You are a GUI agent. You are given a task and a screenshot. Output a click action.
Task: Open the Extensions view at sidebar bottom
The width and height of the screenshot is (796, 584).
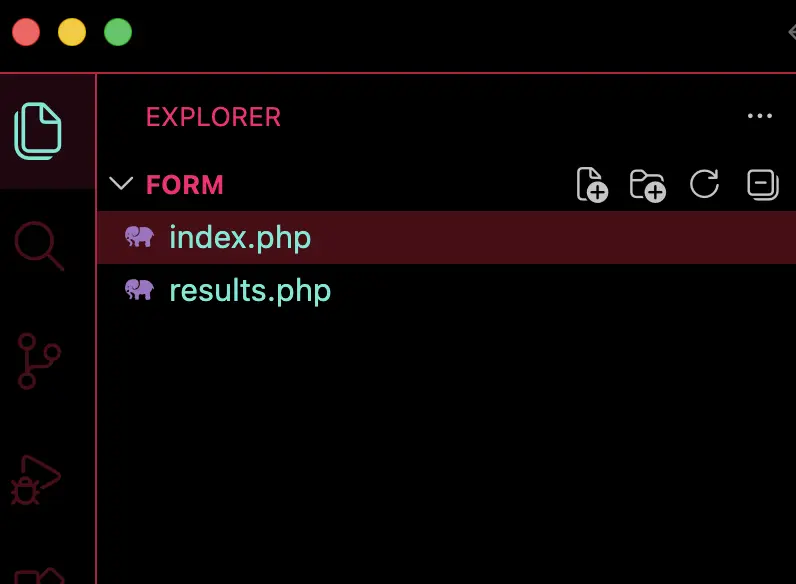38,574
